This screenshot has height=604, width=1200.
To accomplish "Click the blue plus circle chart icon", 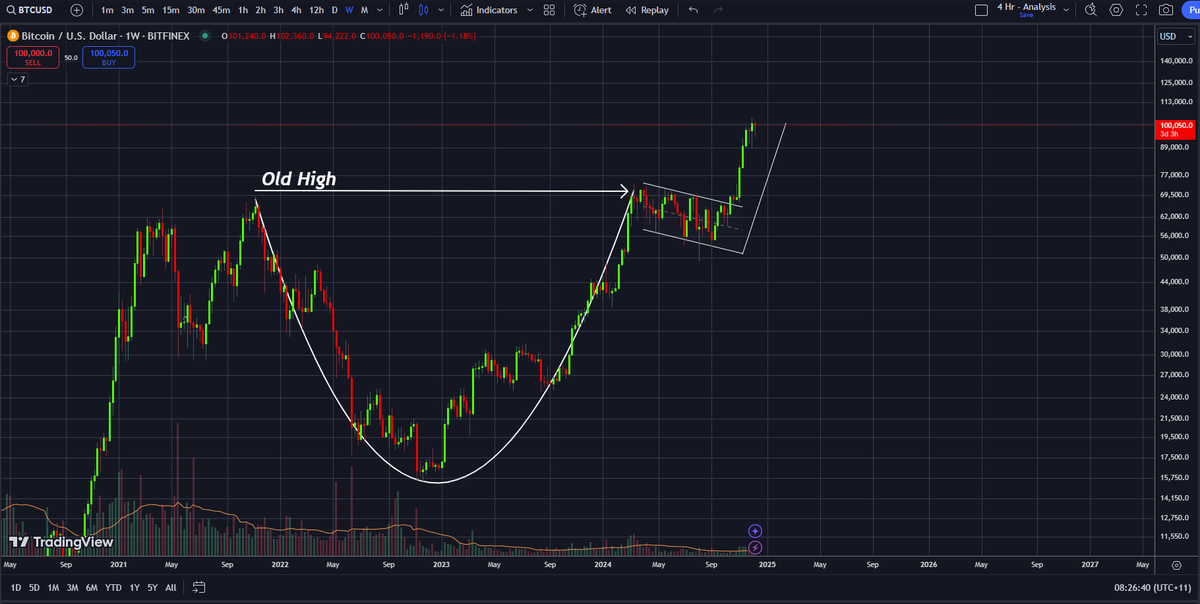I will click(x=755, y=531).
